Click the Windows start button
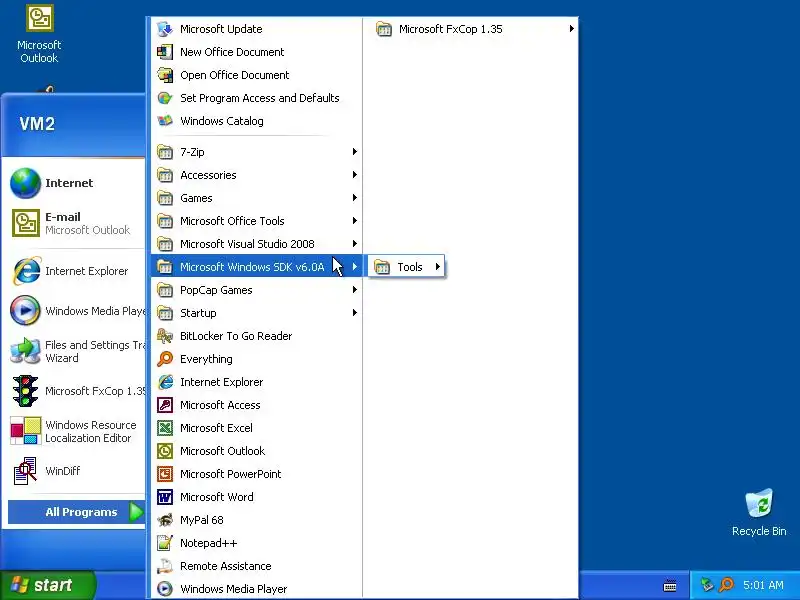The width and height of the screenshot is (800, 600). coord(48,585)
